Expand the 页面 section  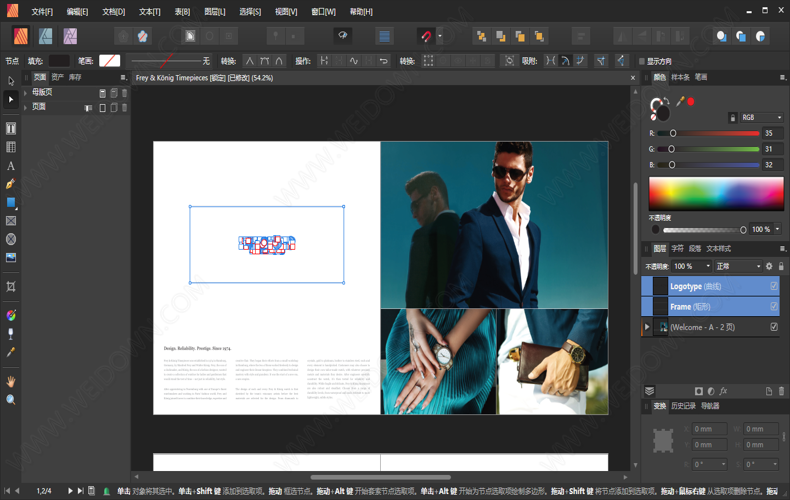click(25, 107)
